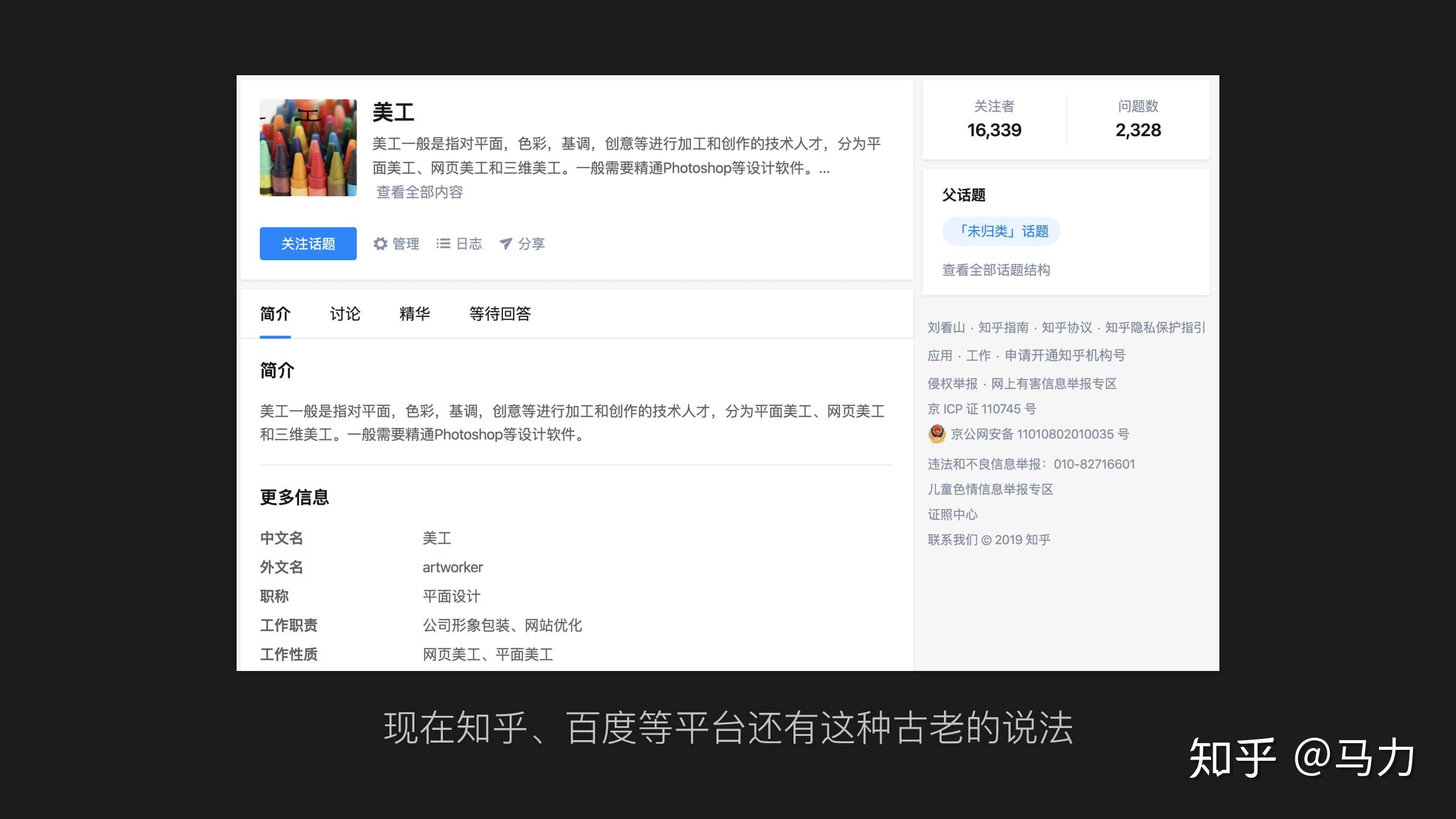1456x819 pixels.
Task: Click the 「未归类」话题 parent topic tag
Action: 1001,231
